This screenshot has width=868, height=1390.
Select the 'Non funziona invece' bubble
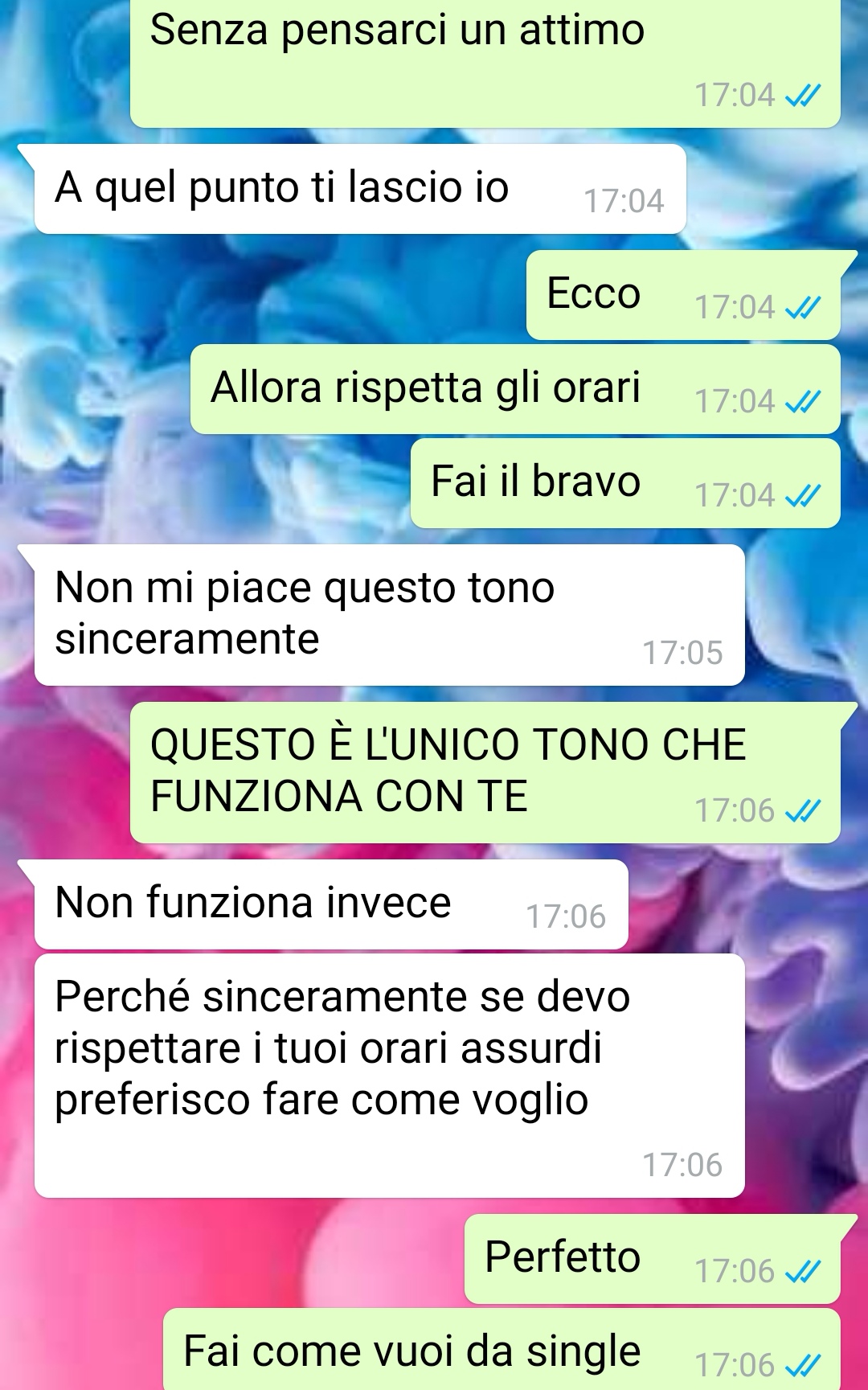[x=330, y=904]
